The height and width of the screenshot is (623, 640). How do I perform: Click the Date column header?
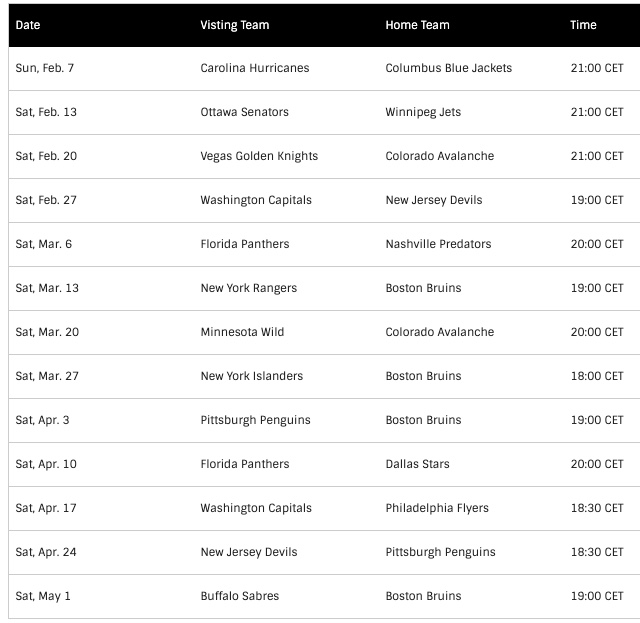(28, 25)
